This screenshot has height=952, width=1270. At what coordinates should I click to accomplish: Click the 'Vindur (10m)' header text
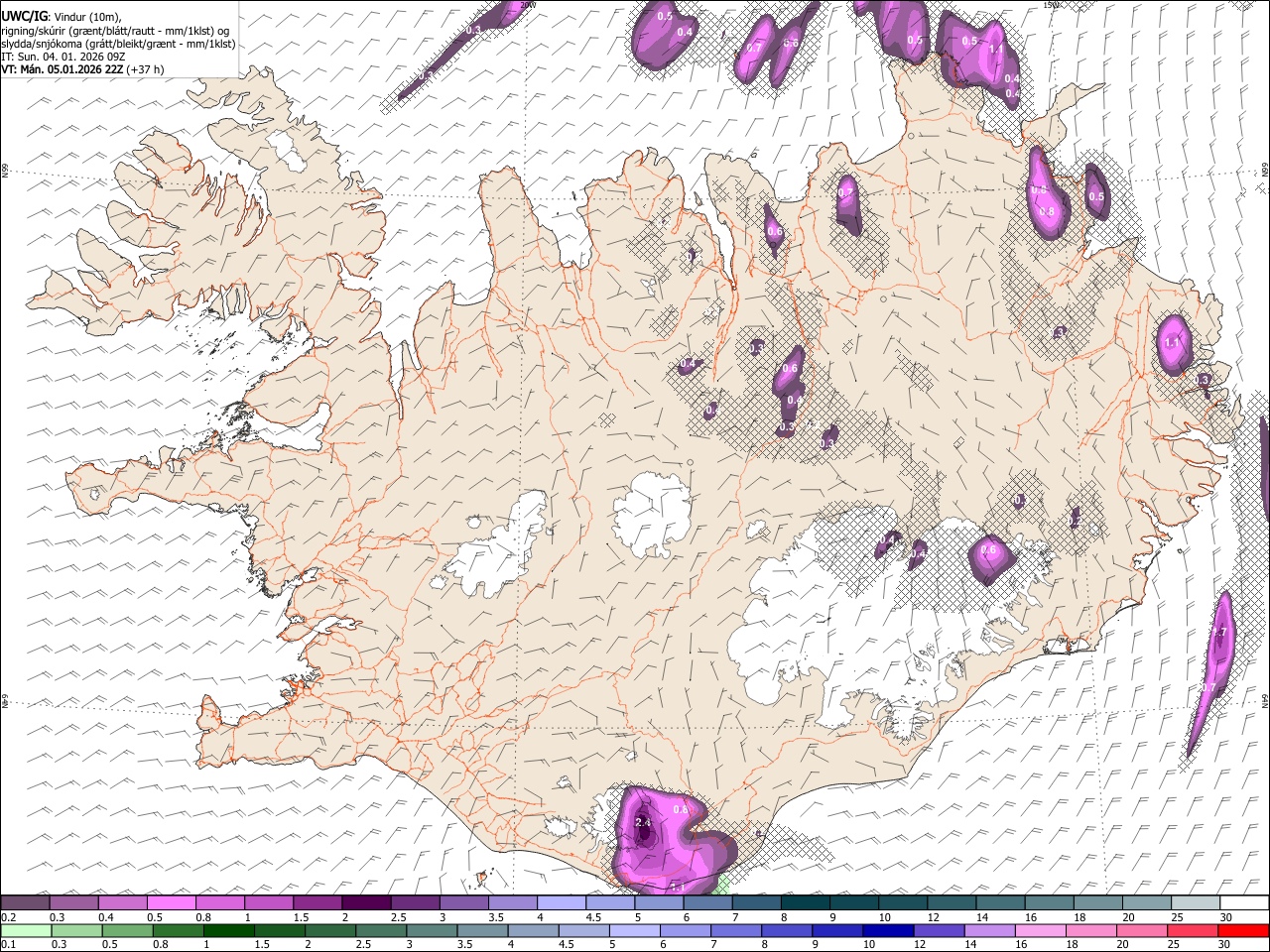pos(87,17)
